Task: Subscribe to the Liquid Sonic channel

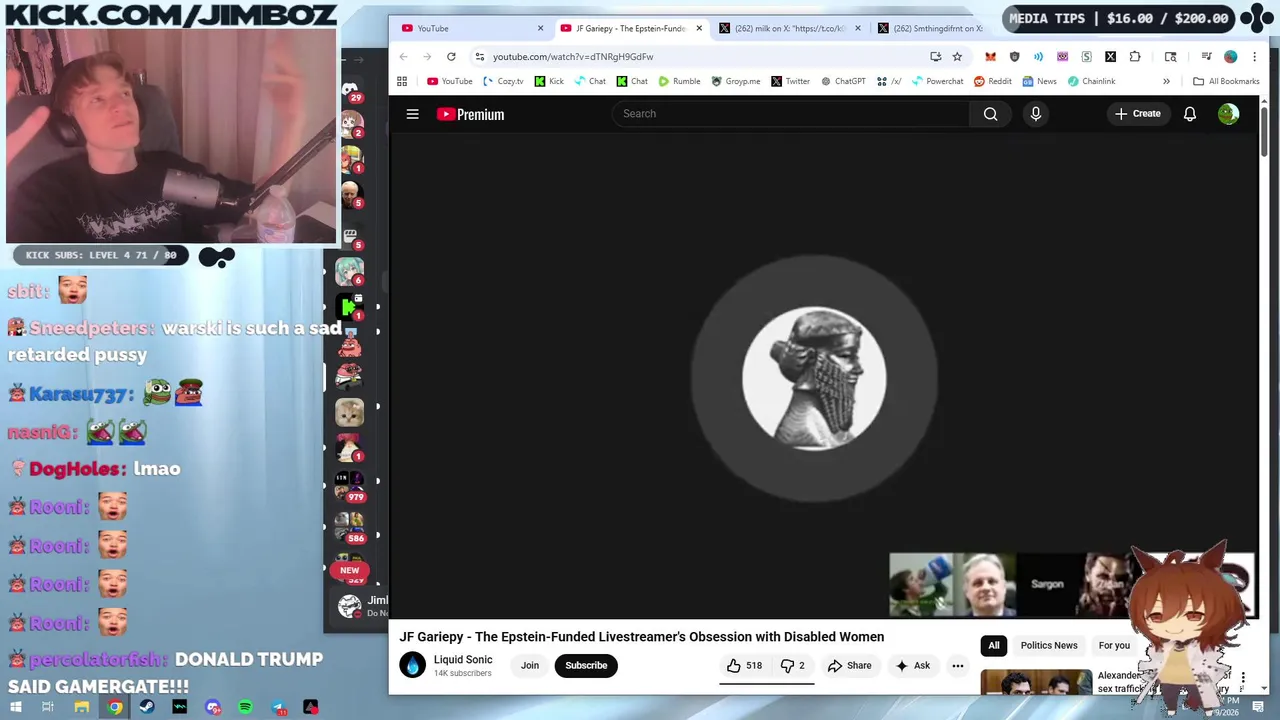Action: point(586,666)
